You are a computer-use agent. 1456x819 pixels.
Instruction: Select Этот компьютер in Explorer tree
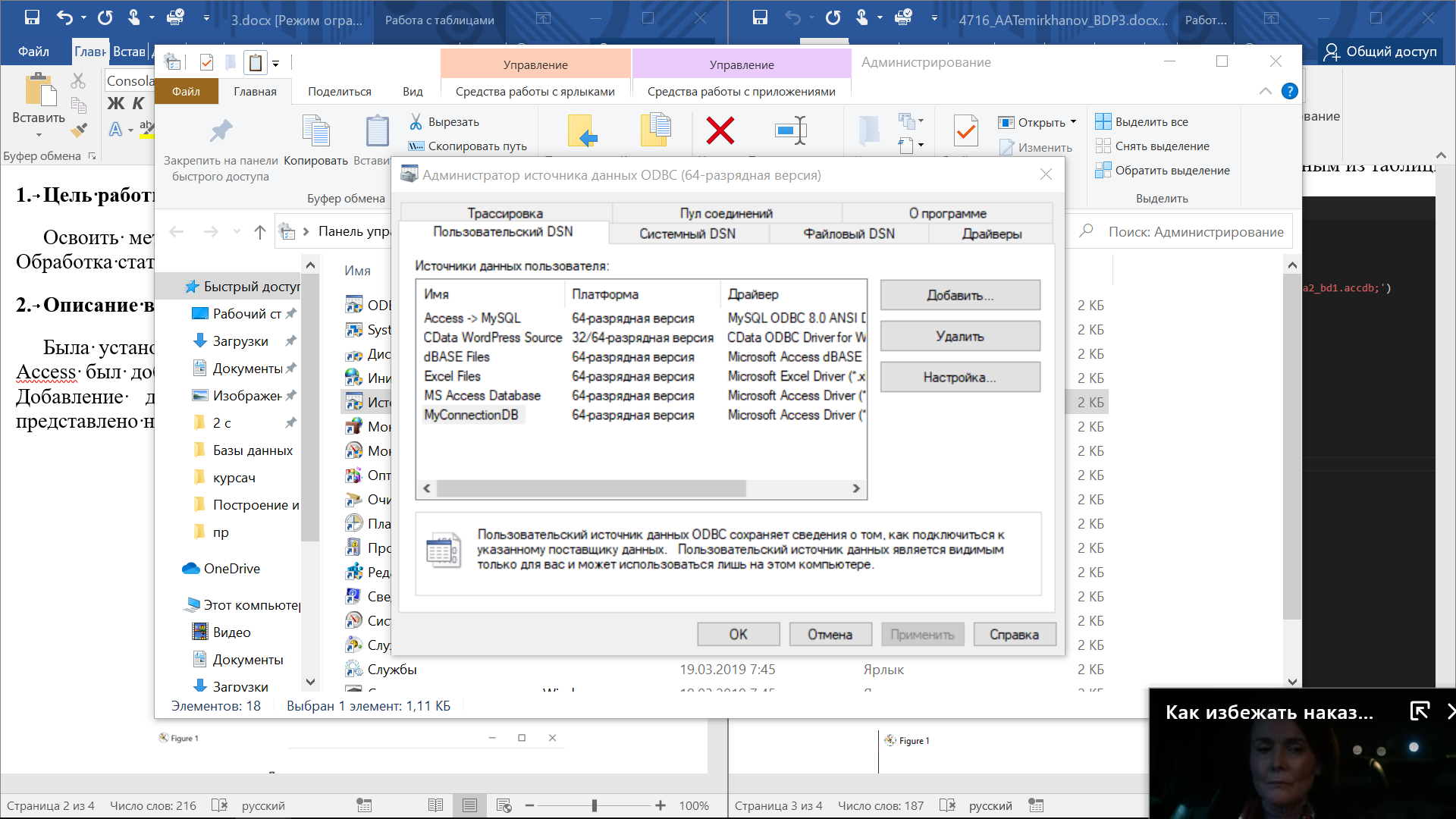[x=244, y=604]
